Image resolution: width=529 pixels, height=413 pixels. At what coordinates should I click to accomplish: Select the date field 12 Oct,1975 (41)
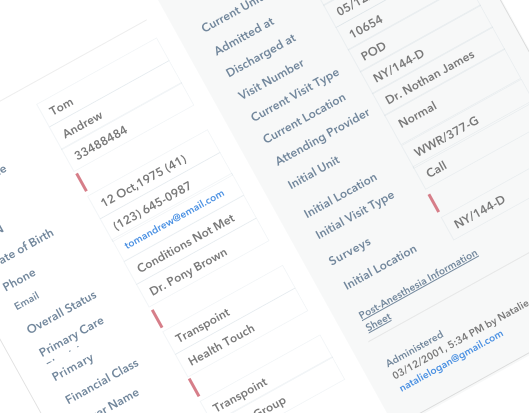pyautogui.click(x=154, y=174)
